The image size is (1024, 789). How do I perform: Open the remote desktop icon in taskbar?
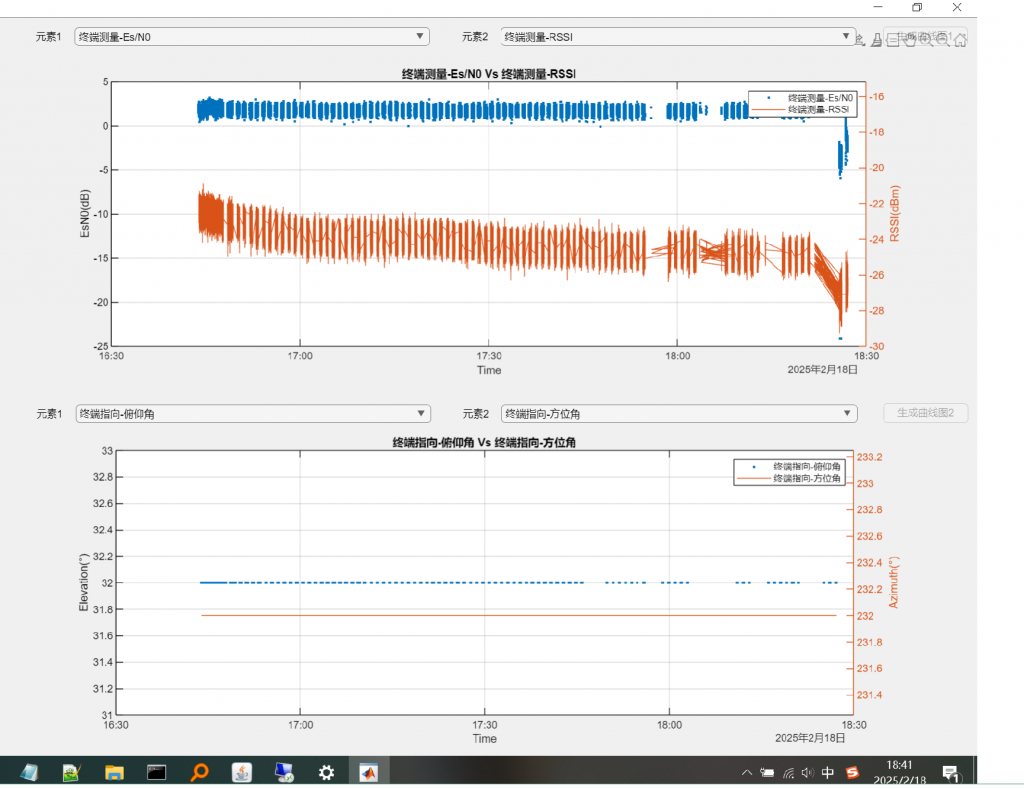(284, 773)
